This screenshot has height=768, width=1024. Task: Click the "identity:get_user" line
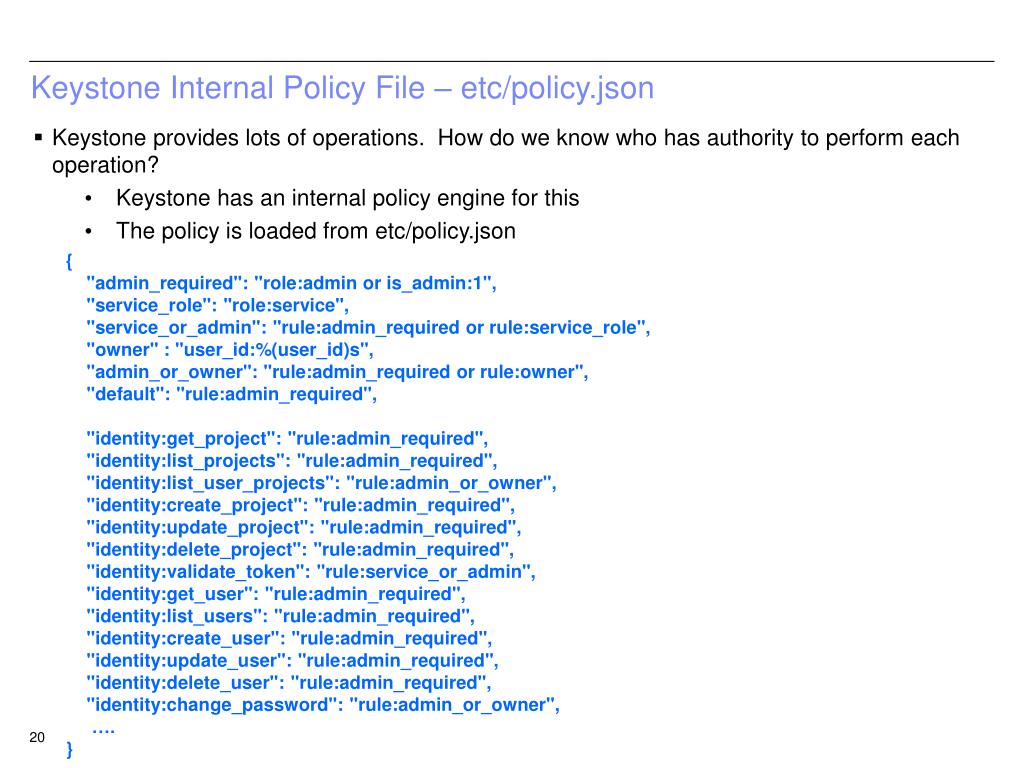click(x=276, y=594)
